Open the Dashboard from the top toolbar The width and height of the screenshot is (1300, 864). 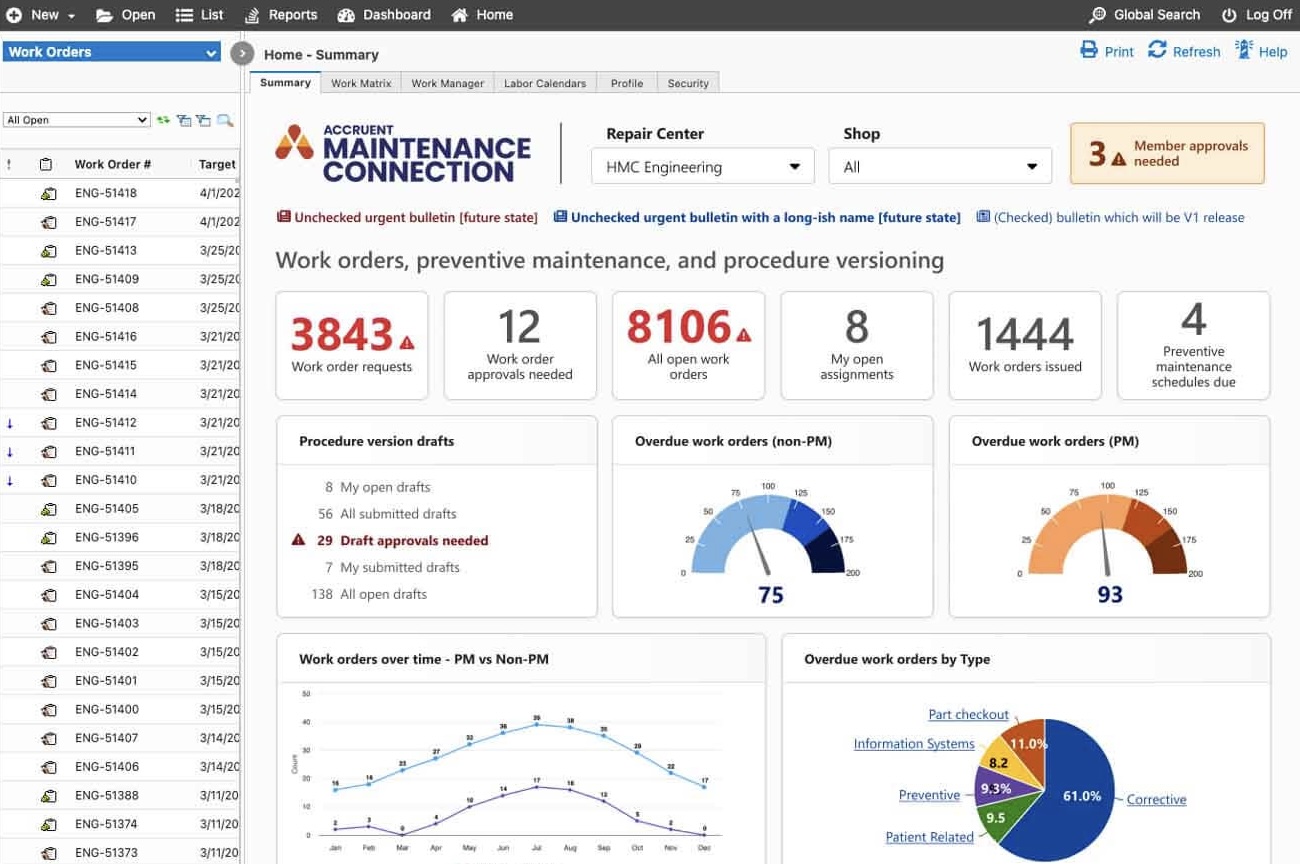point(384,15)
